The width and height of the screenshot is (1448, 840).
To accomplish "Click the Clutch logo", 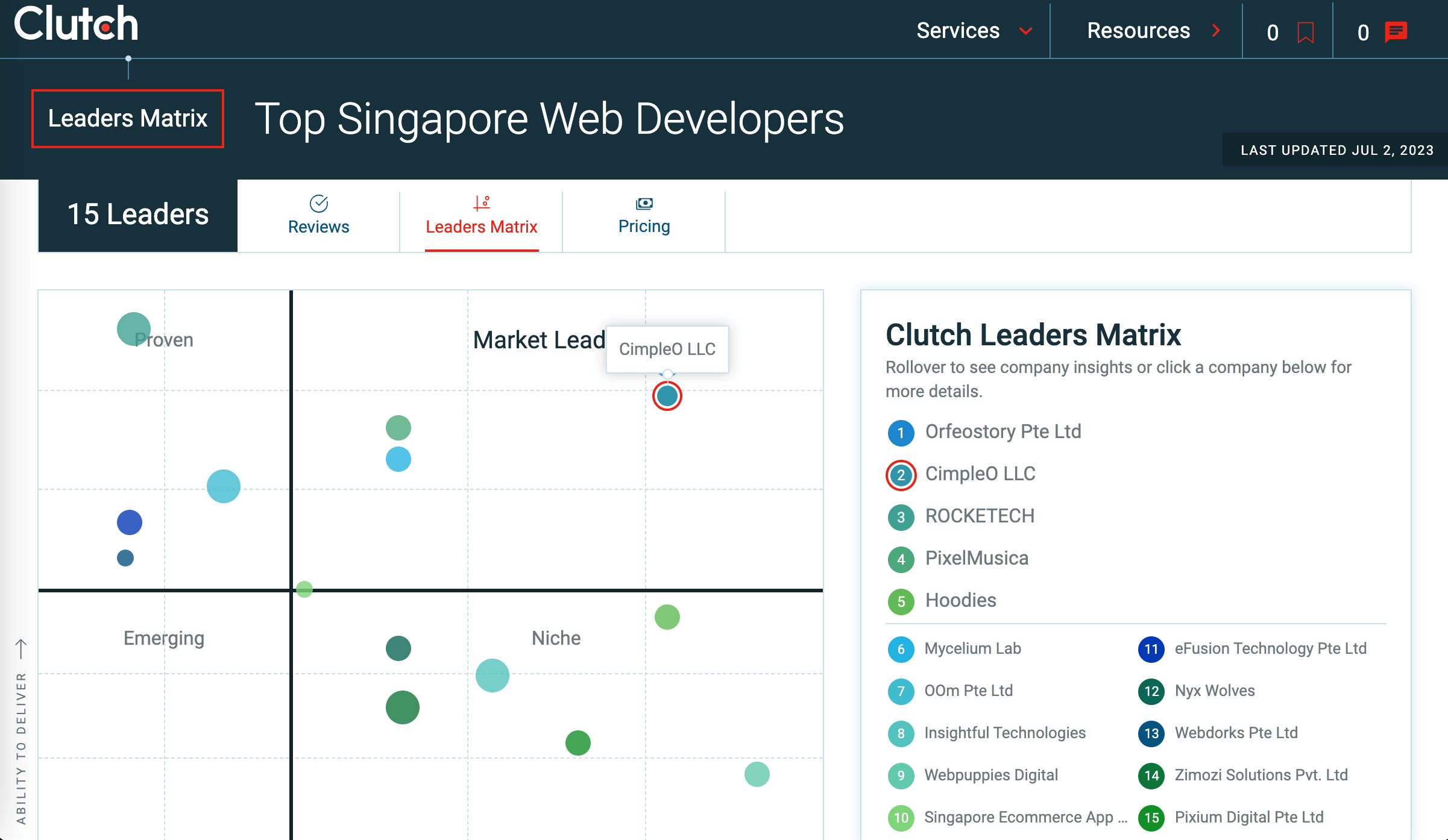I will [76, 24].
